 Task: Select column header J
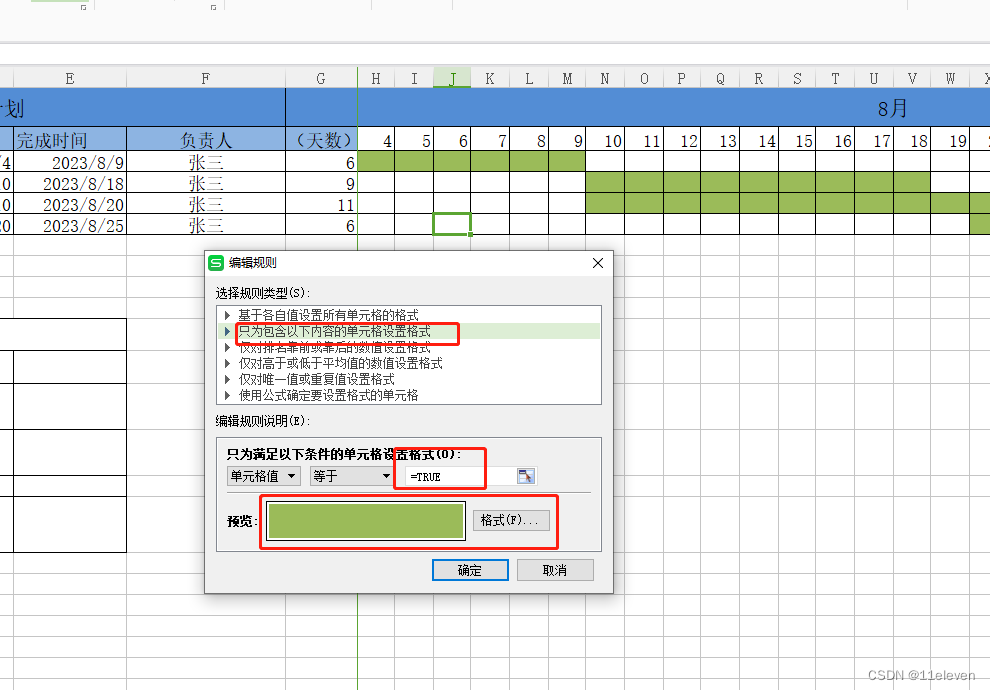(x=452, y=78)
